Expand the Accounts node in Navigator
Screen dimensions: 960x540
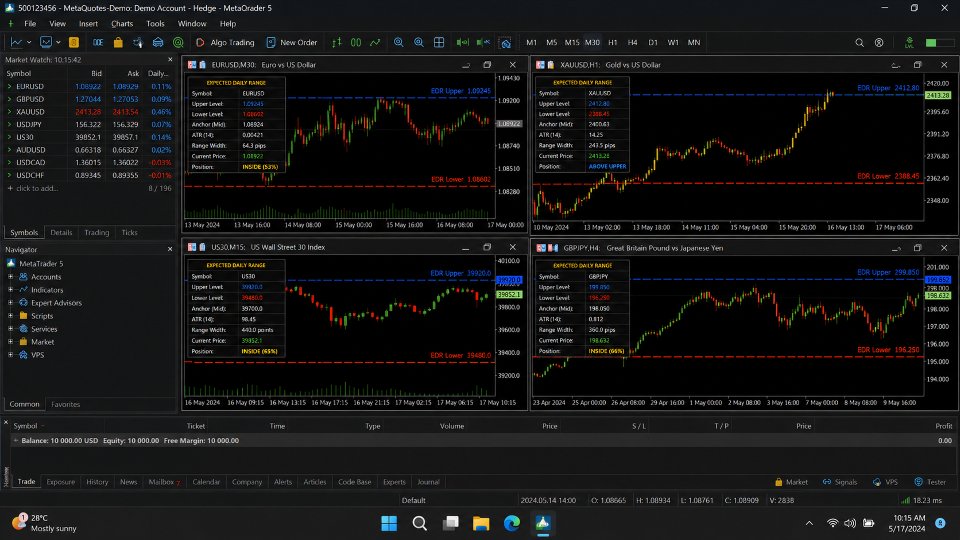click(x=10, y=277)
